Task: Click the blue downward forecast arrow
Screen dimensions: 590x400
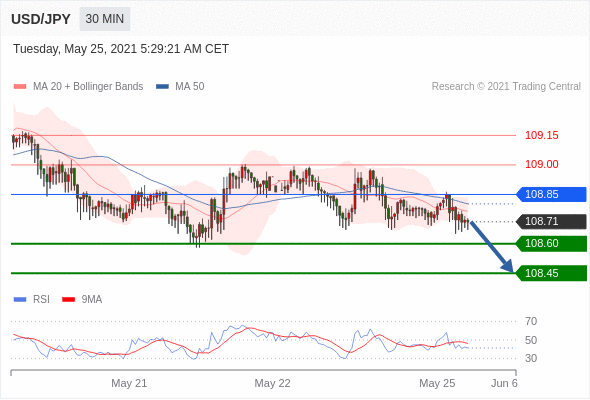Action: (x=492, y=247)
